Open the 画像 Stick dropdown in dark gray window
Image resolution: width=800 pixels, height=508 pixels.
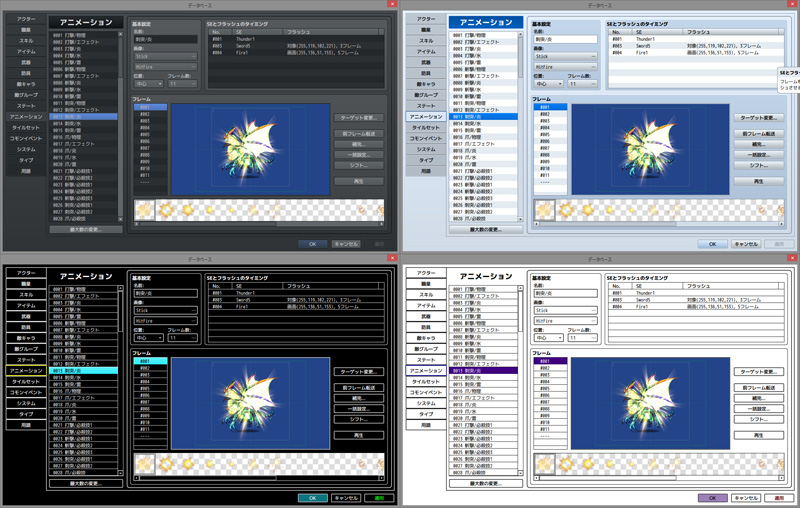(x=165, y=56)
